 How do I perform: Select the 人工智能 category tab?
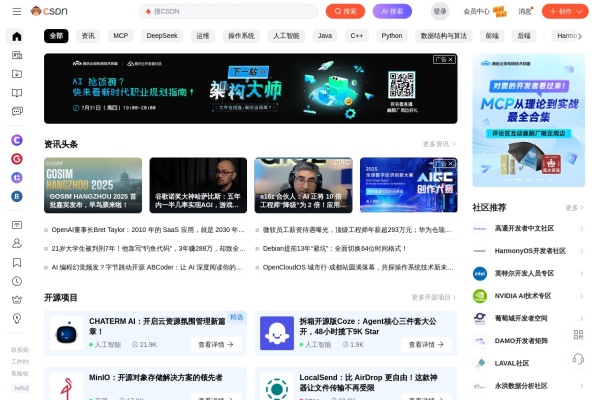[x=286, y=36]
